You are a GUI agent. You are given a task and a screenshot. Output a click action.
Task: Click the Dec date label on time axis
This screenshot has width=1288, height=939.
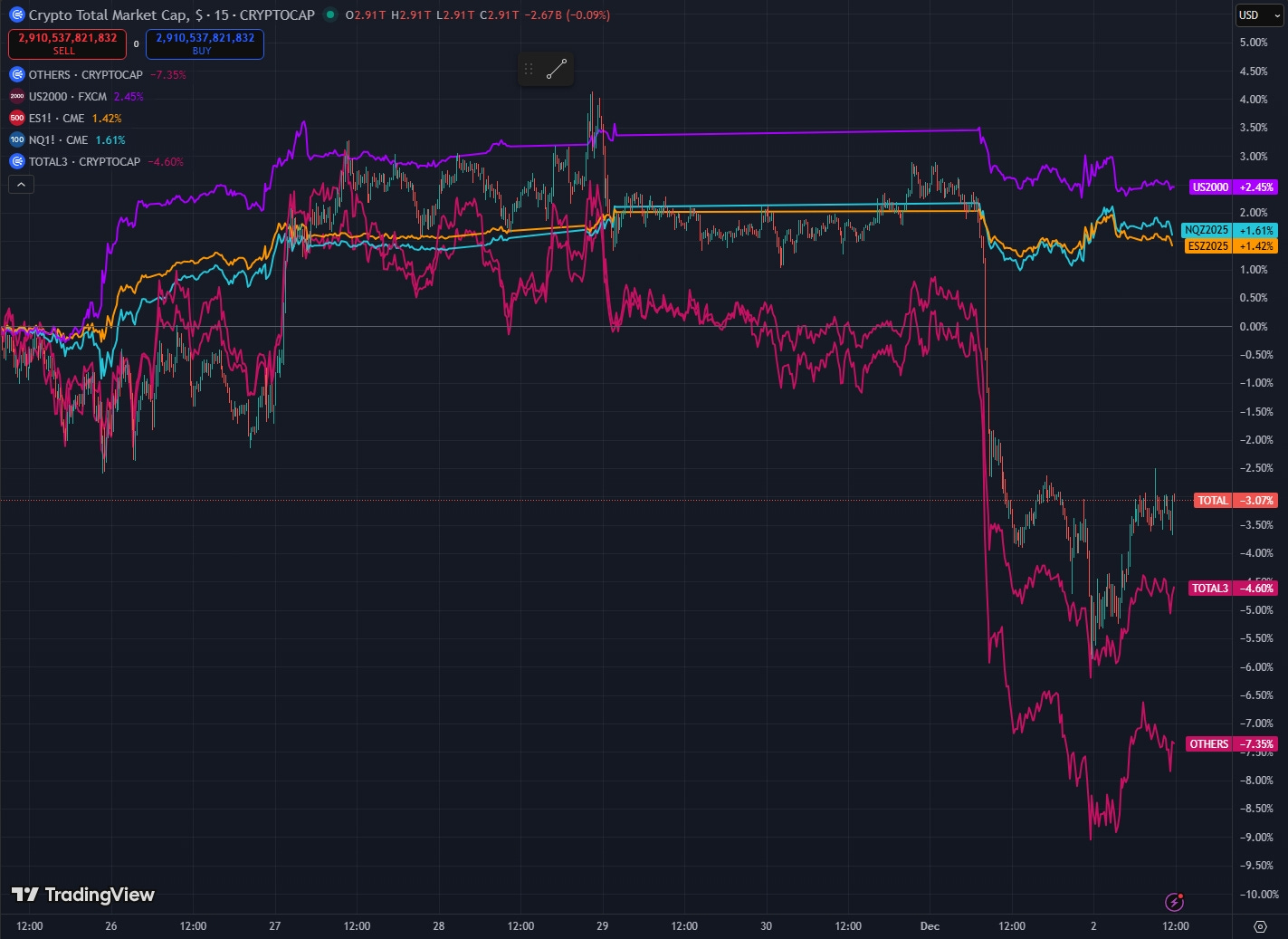click(930, 925)
